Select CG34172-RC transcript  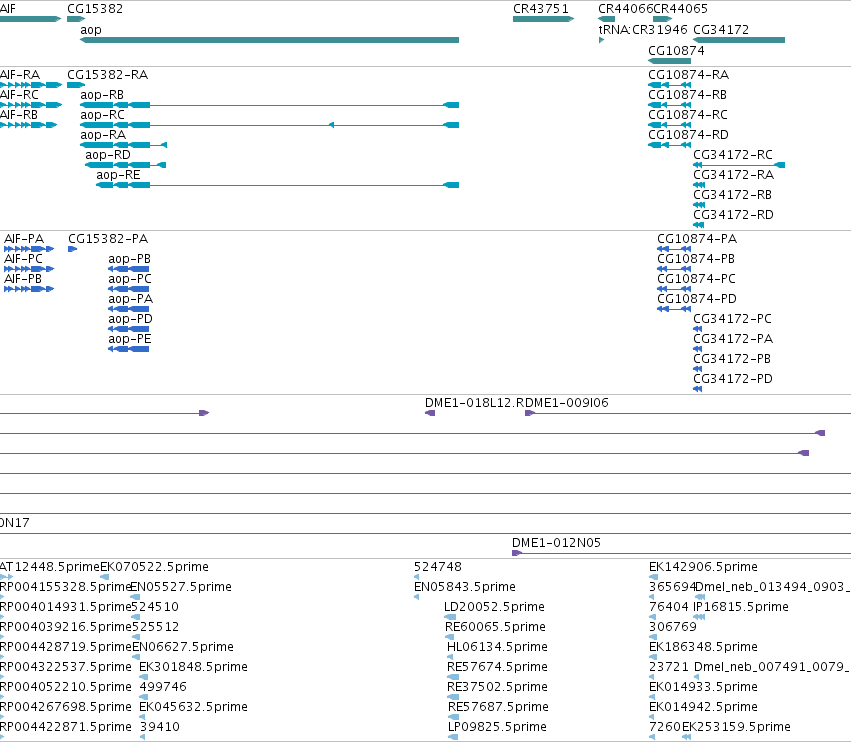tap(739, 165)
